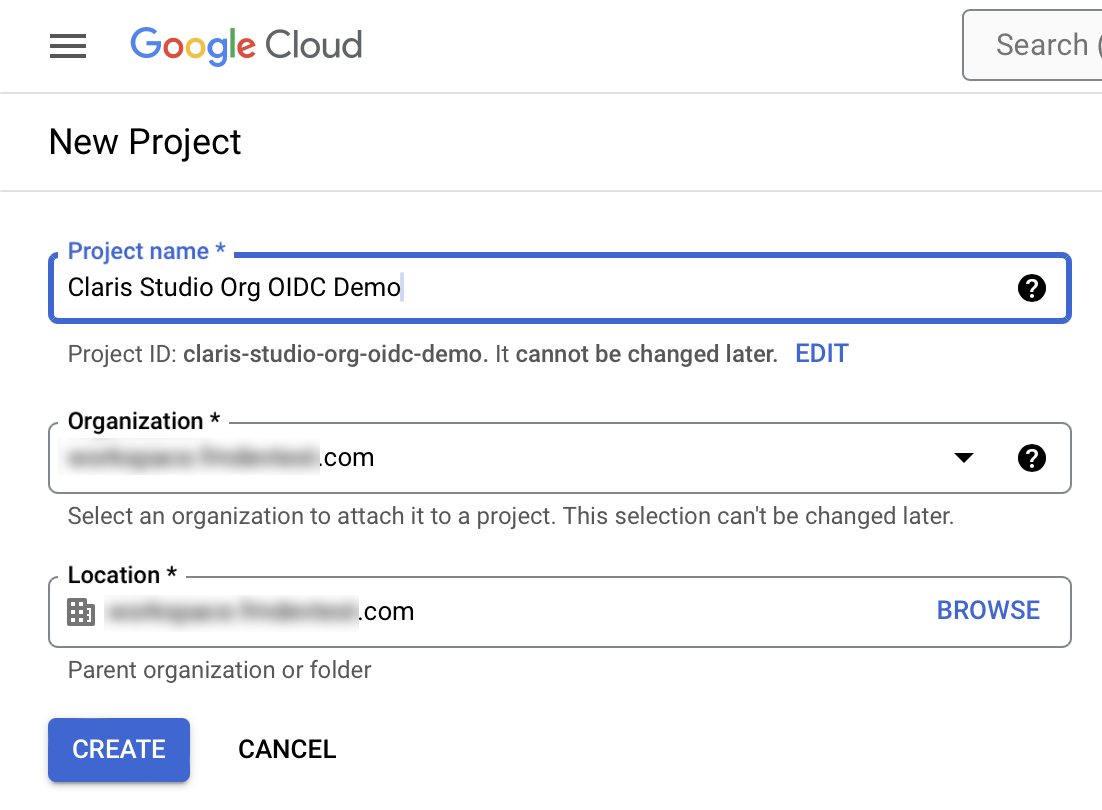This screenshot has width=1102, height=810.
Task: Open the organization list using the caret arrow
Action: [963, 457]
